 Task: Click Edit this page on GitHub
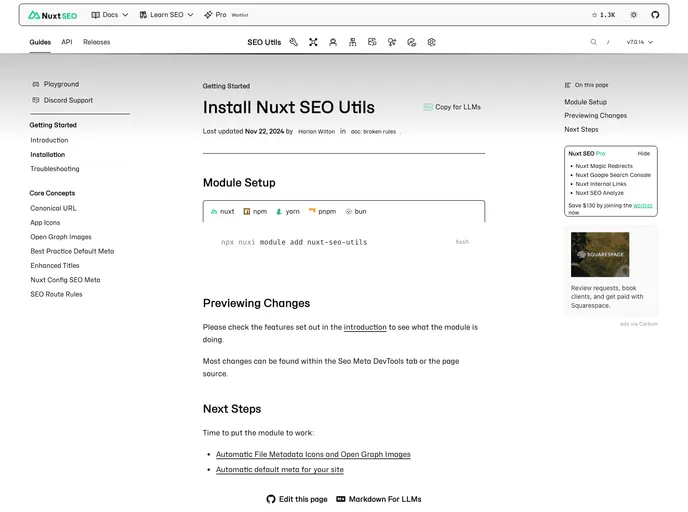point(297,499)
